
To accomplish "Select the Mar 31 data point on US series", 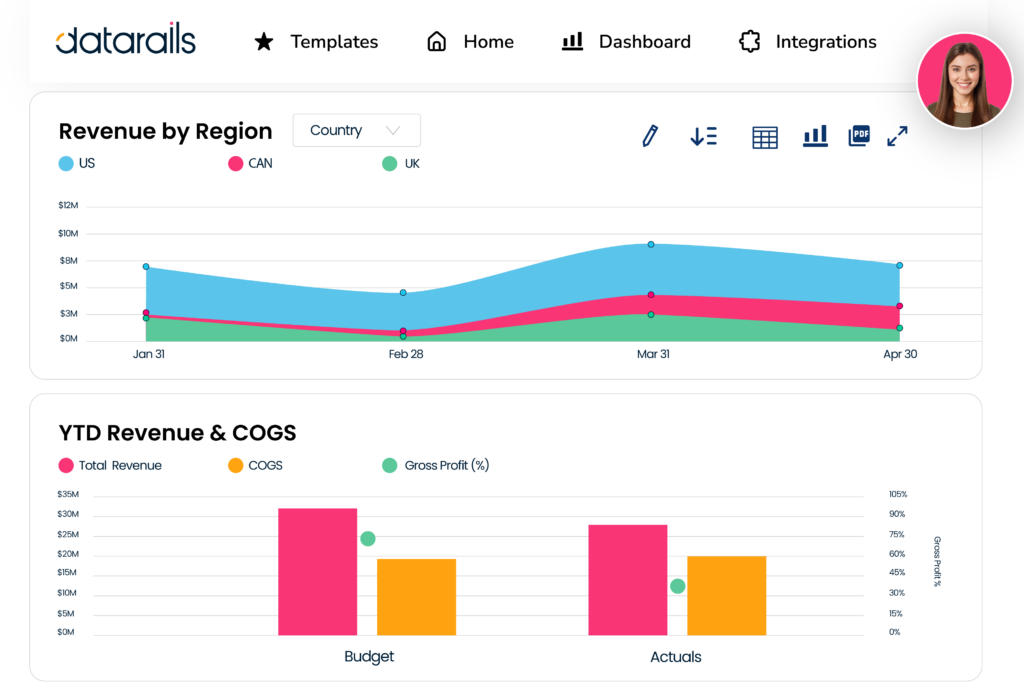I will (x=651, y=243).
